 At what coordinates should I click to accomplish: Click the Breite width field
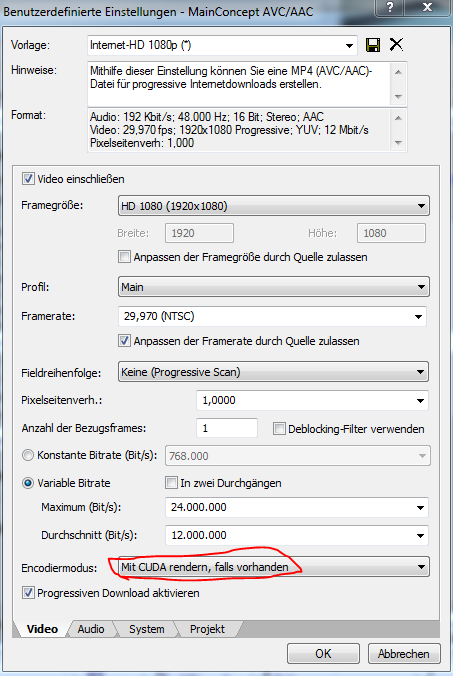(x=199, y=233)
